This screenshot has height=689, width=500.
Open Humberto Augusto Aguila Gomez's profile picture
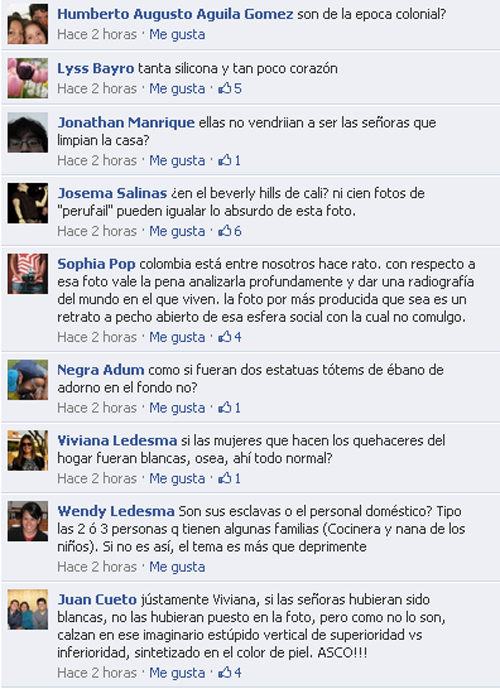point(28,24)
